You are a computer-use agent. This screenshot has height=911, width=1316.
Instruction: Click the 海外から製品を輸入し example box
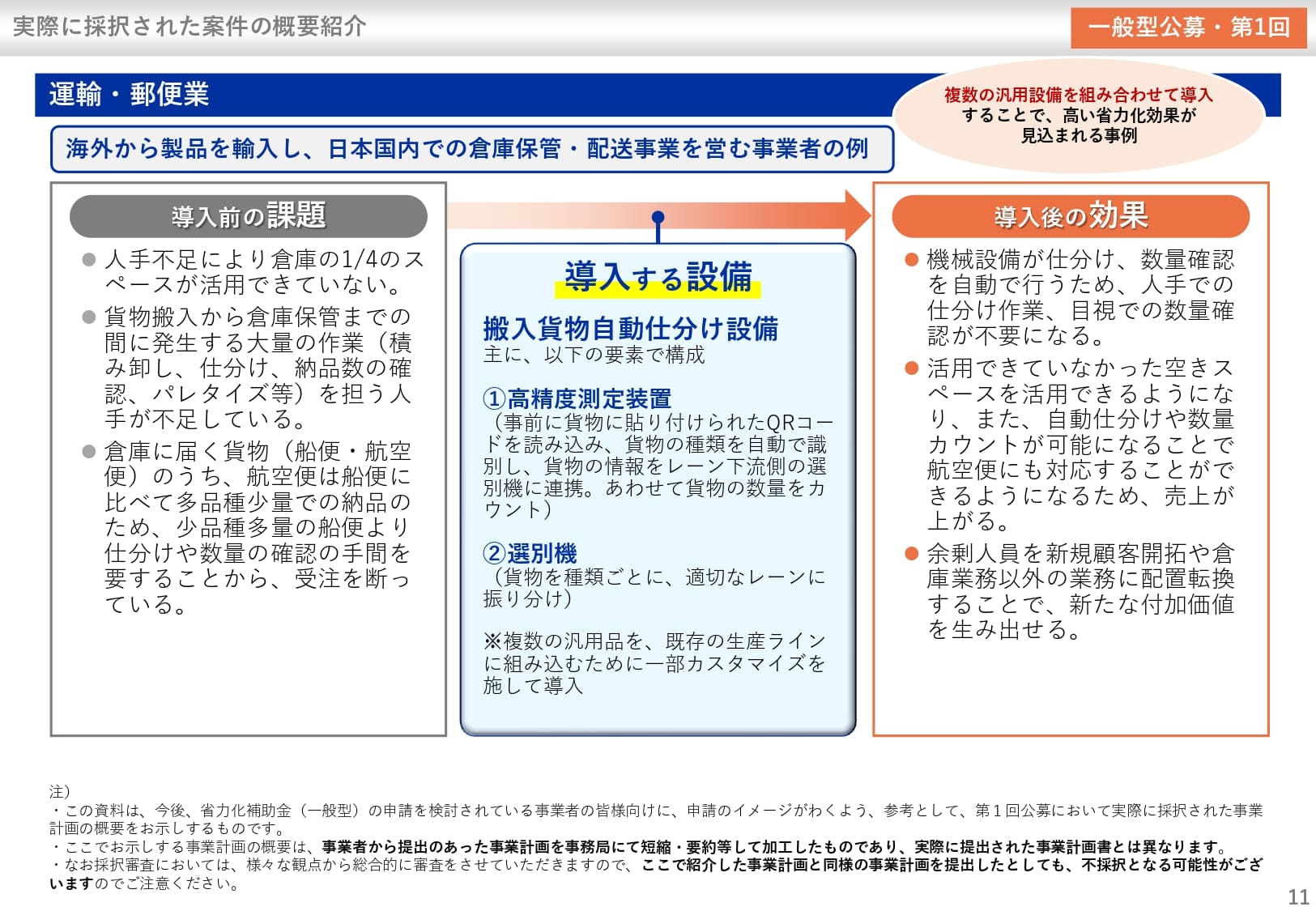pos(472,149)
